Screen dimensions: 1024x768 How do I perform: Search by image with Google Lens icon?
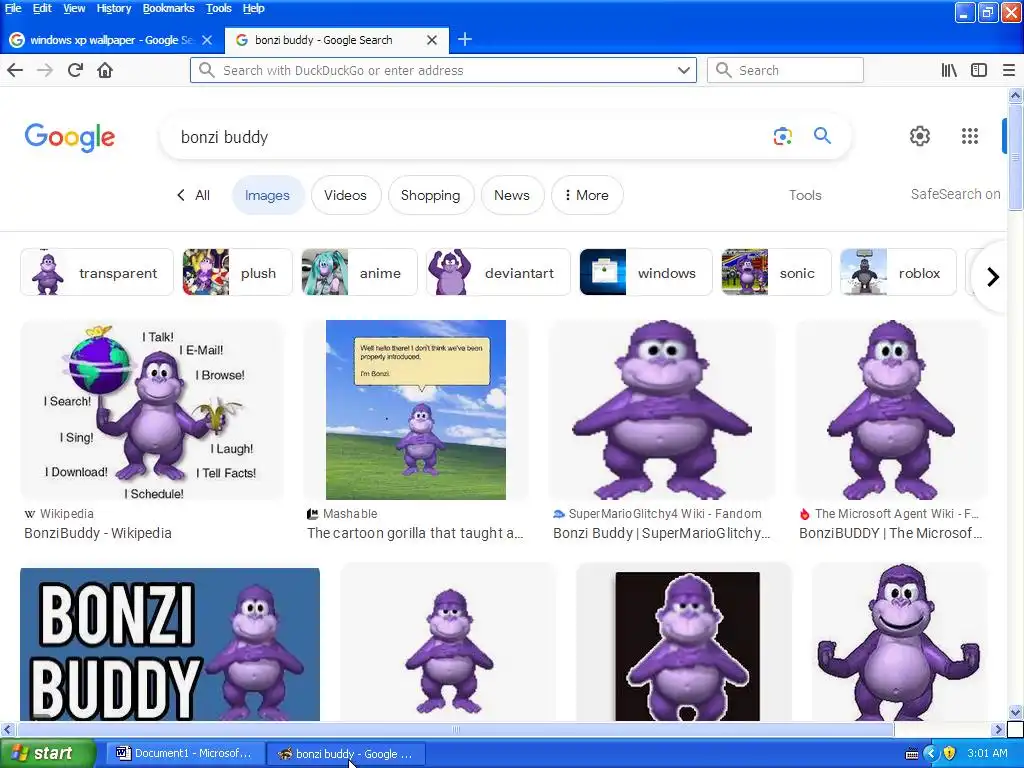pyautogui.click(x=782, y=136)
